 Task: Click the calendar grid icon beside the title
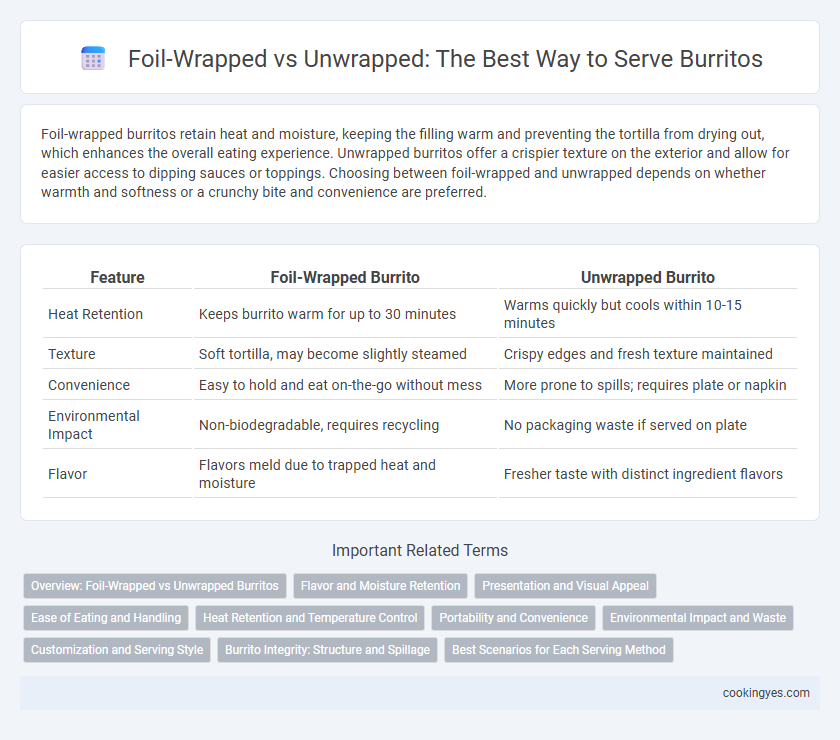click(93, 58)
